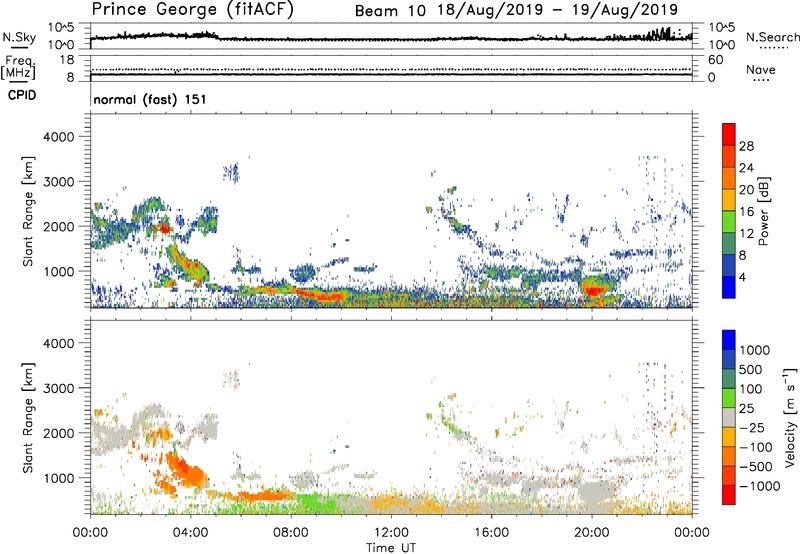The height and width of the screenshot is (554, 800).
Task: Click the 'Freq. [MHz]' axis label
Action: click(x=18, y=68)
